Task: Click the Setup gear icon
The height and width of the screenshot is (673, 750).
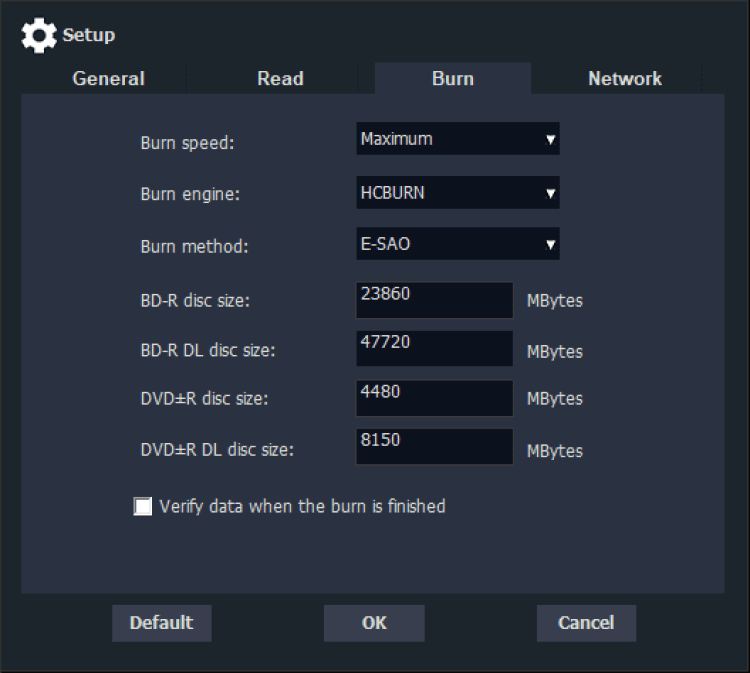Action: (39, 35)
